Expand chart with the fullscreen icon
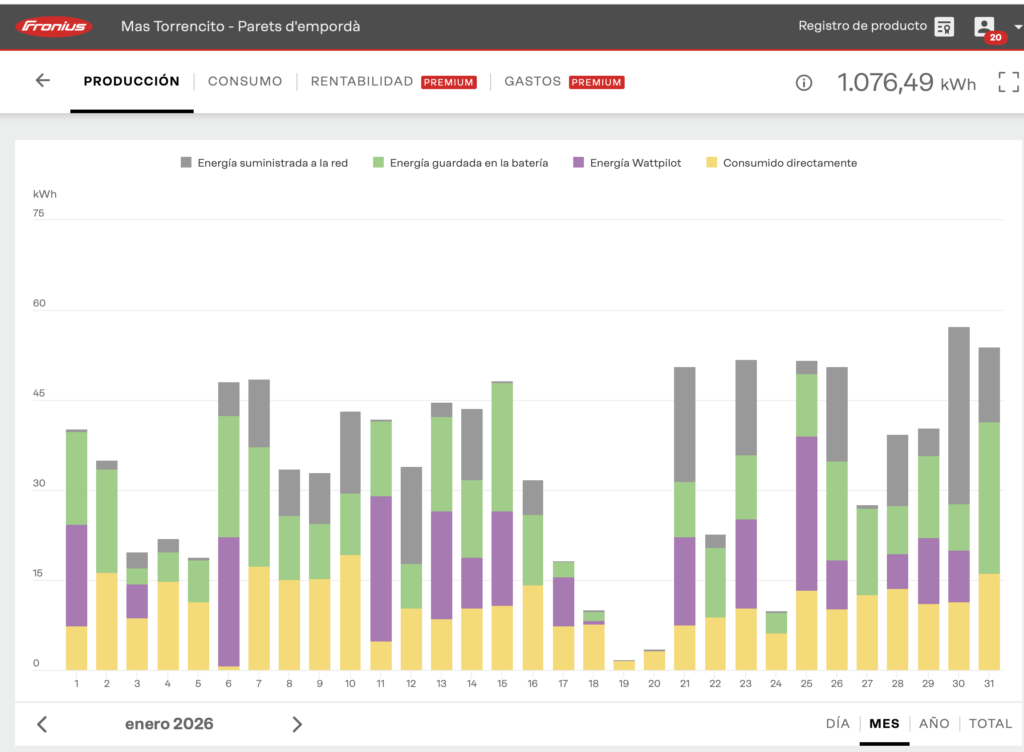The width and height of the screenshot is (1024, 752). tap(1008, 83)
